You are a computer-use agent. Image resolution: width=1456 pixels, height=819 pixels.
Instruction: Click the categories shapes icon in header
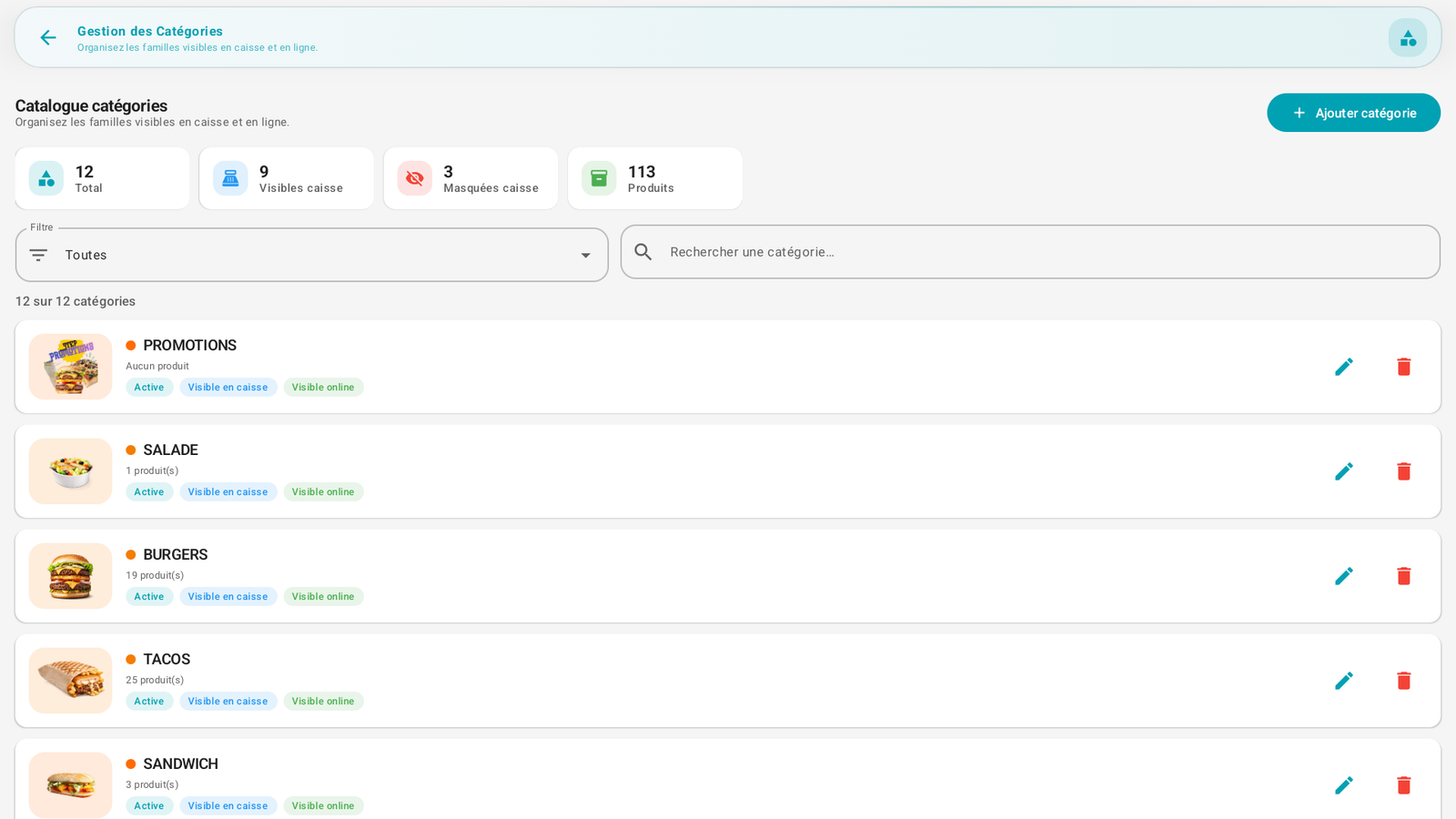(1408, 37)
